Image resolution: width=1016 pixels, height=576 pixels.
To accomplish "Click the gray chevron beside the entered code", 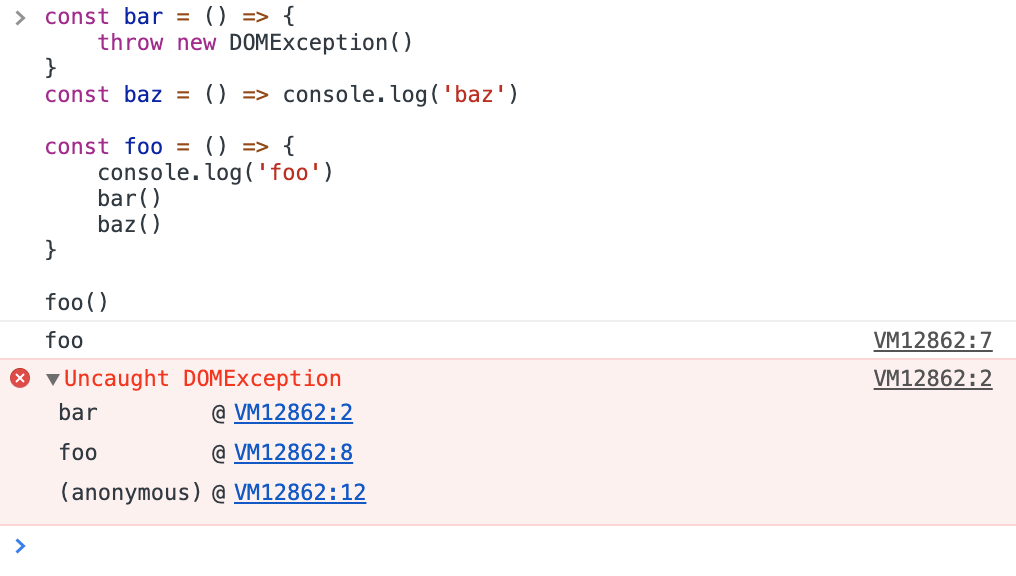I will (20, 17).
